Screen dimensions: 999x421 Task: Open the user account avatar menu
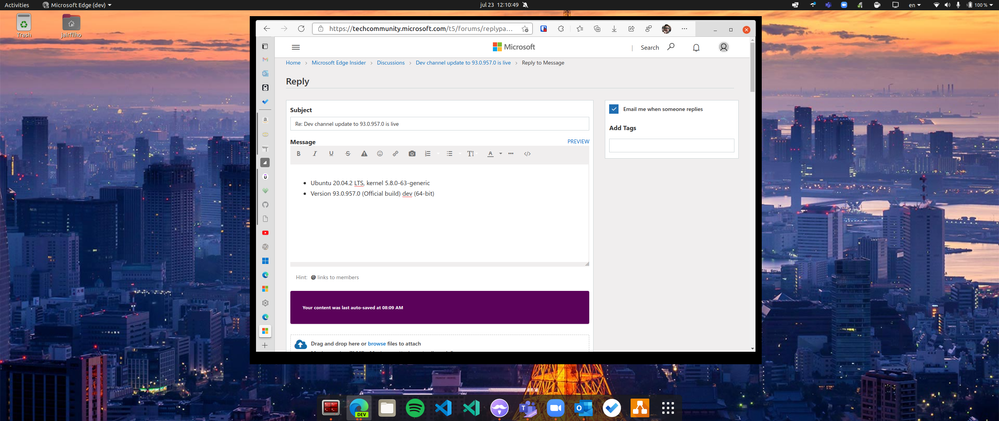[723, 47]
